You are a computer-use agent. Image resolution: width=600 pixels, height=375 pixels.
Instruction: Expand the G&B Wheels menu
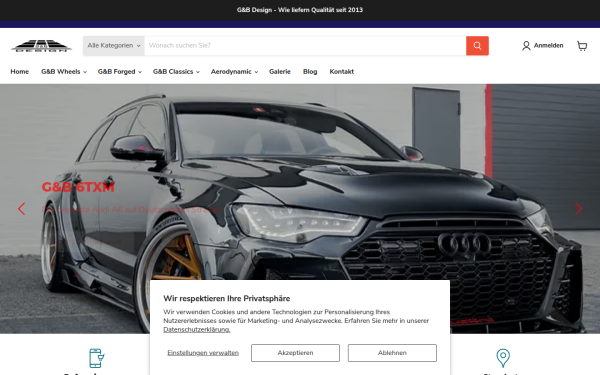point(64,72)
